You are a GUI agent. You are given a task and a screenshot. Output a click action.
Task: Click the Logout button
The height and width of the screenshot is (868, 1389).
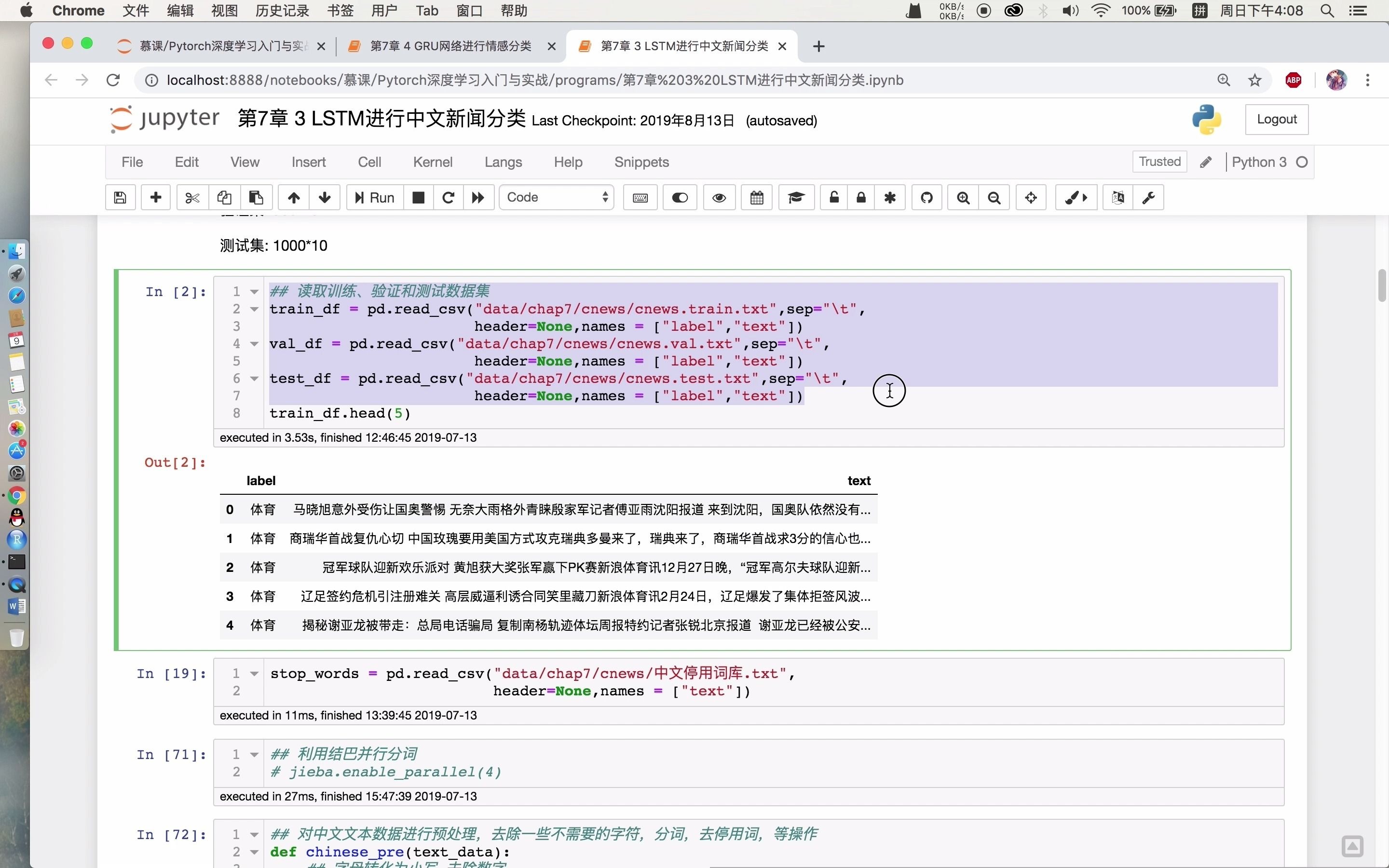pyautogui.click(x=1276, y=120)
